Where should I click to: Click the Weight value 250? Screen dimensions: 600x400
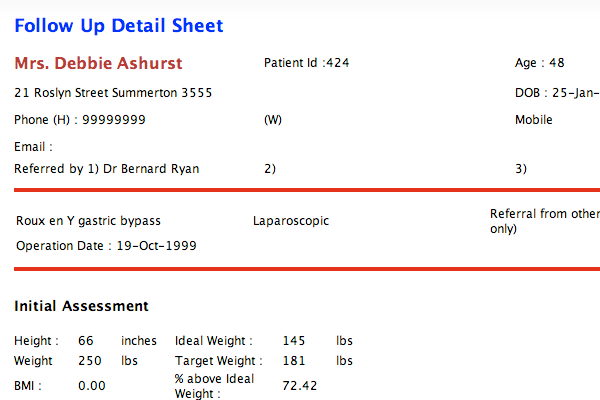point(89,361)
